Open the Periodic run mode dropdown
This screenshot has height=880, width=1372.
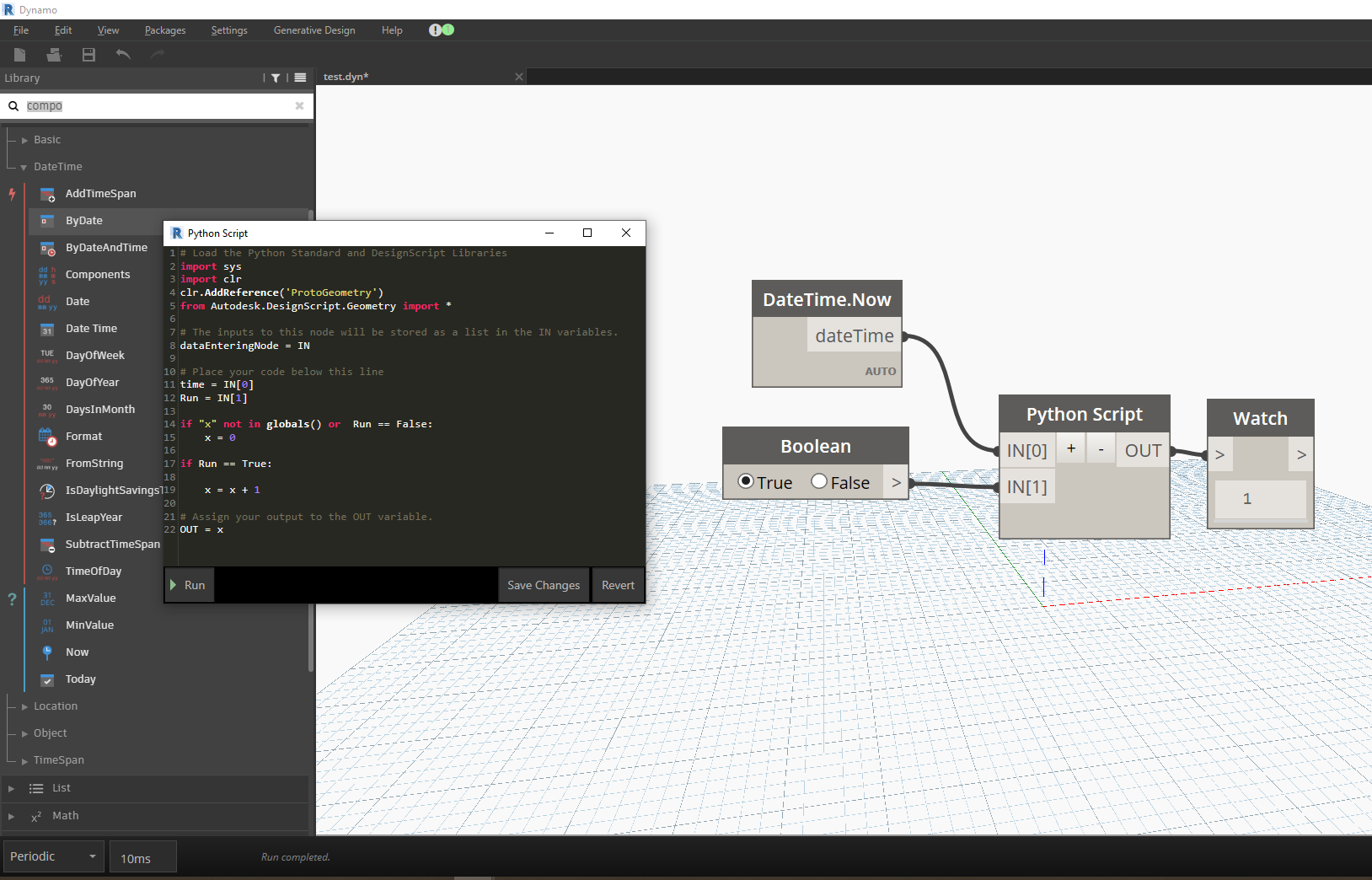pyautogui.click(x=54, y=856)
